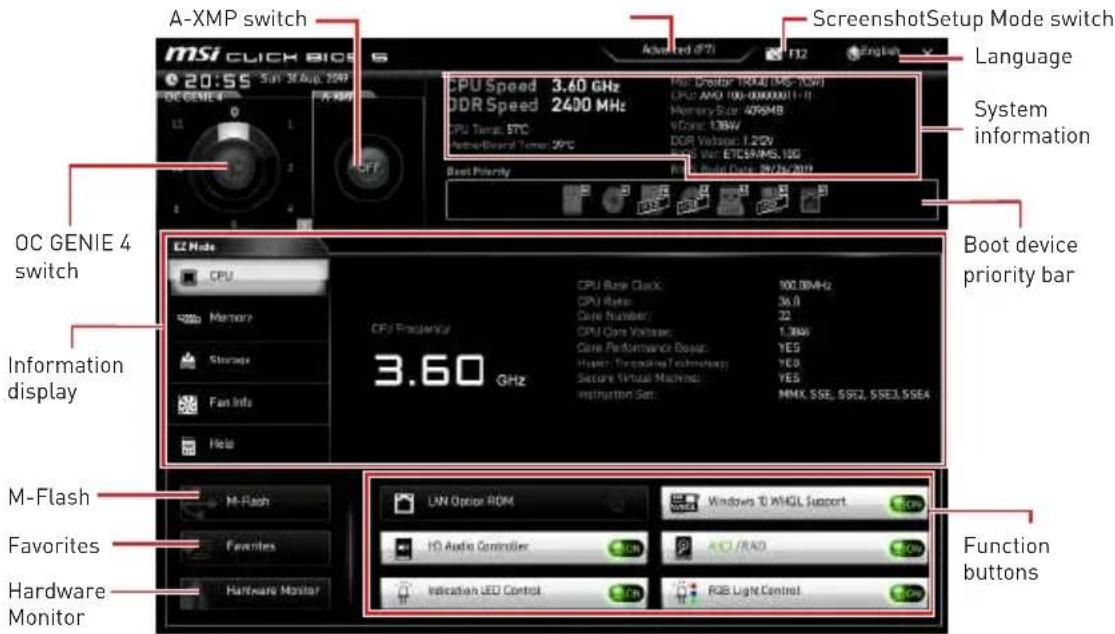Click the LAN Option ROM network icon
The image size is (1115, 634).
pos(404,503)
